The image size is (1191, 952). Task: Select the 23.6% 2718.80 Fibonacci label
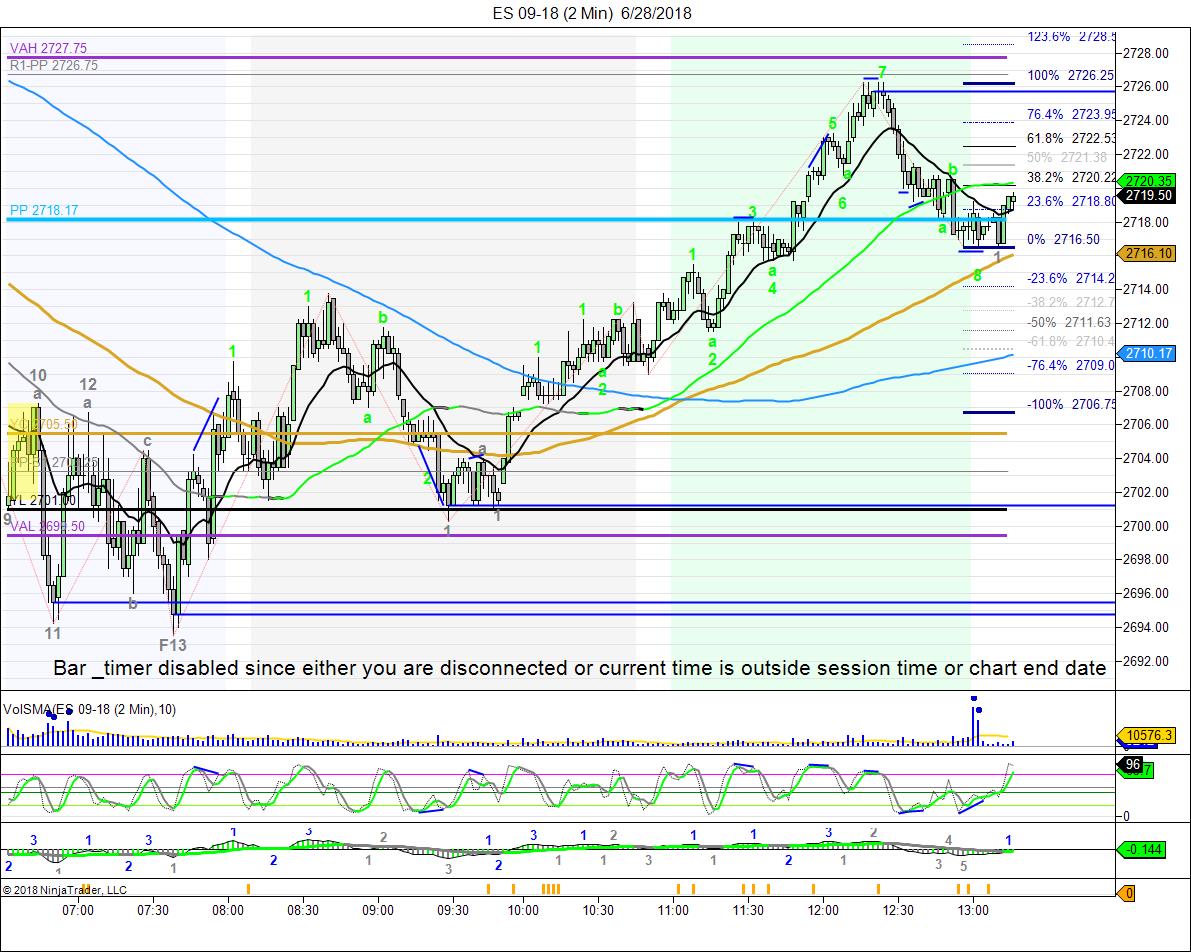(1072, 201)
